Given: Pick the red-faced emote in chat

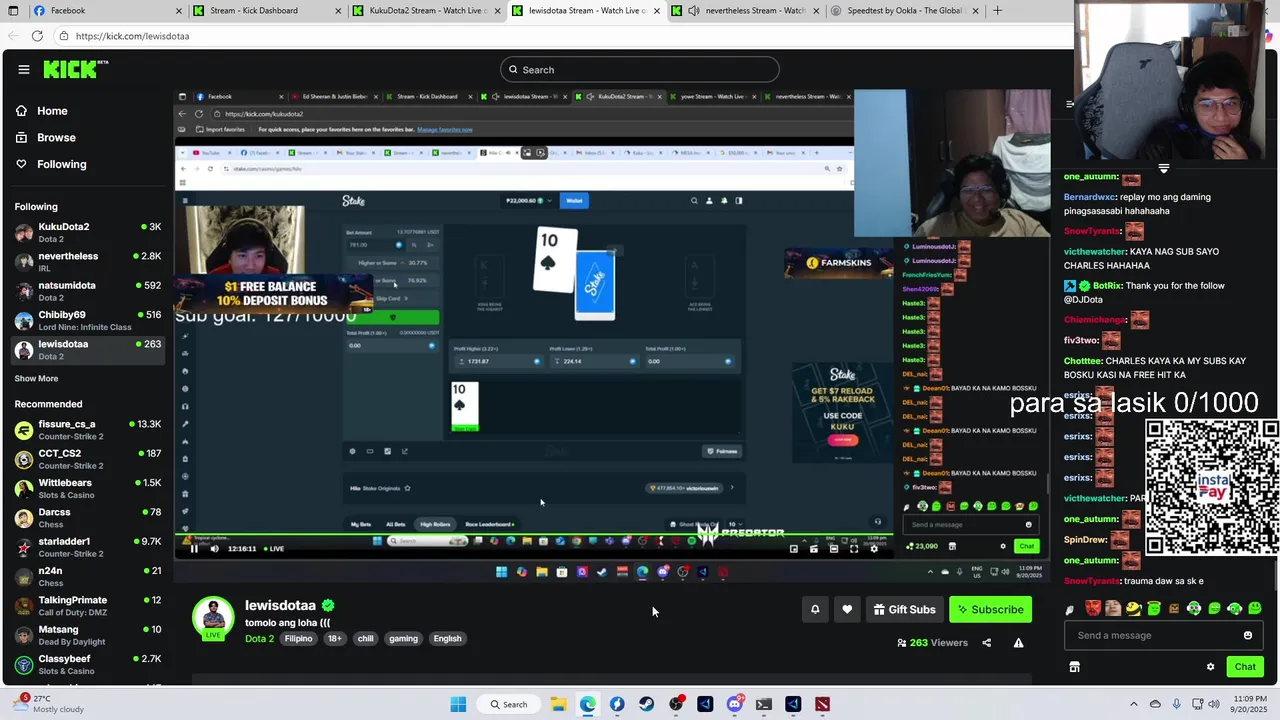Looking at the screenshot, I should (x=1093, y=608).
